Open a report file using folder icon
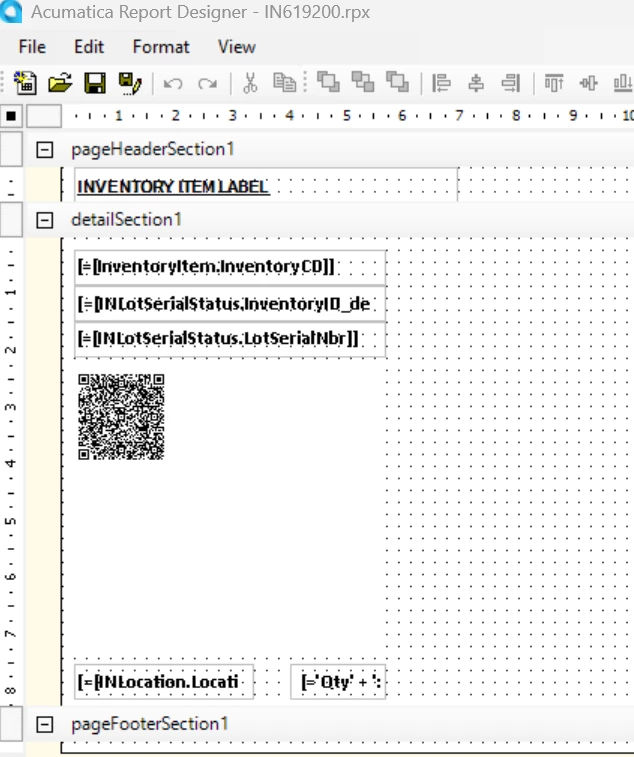 60,83
